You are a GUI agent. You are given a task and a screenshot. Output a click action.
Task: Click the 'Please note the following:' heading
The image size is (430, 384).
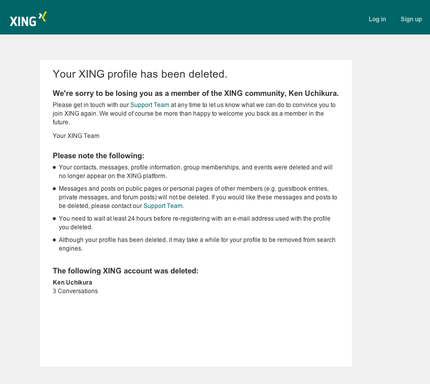[98, 156]
